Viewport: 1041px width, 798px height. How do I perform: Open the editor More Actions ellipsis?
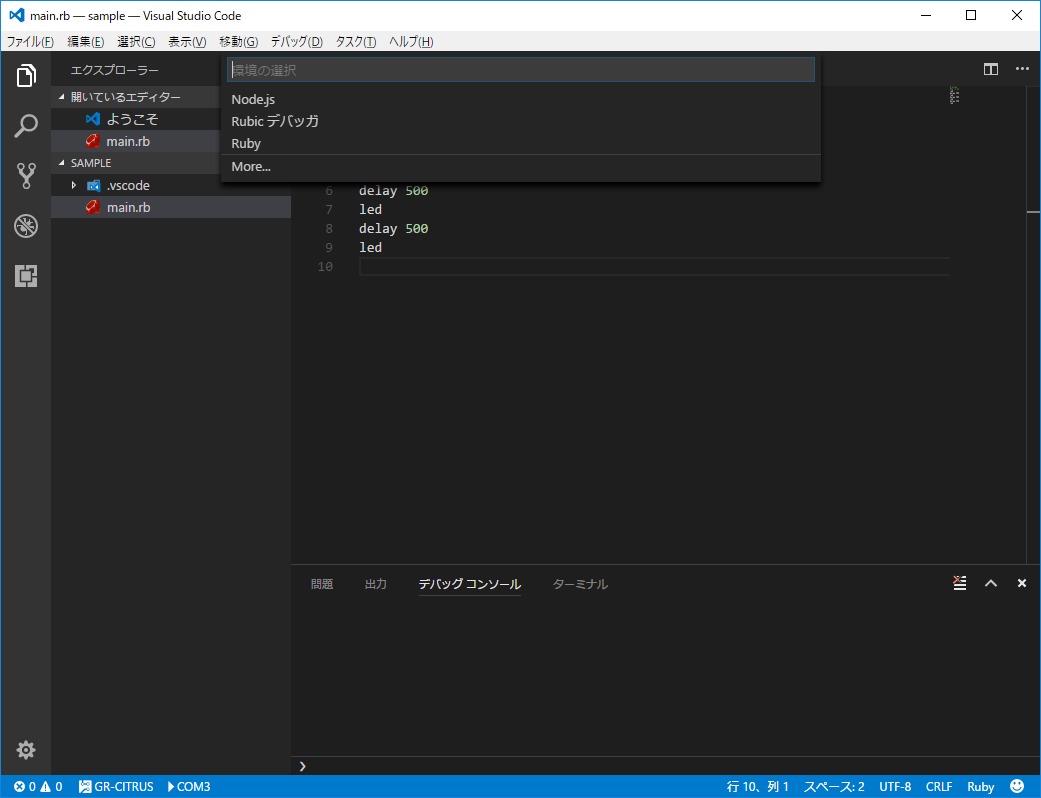[1022, 69]
